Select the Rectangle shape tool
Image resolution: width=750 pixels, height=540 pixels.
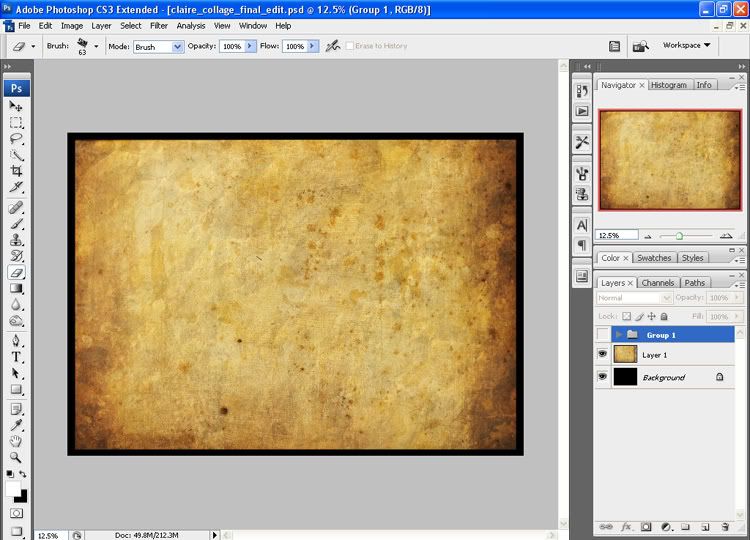[16, 389]
